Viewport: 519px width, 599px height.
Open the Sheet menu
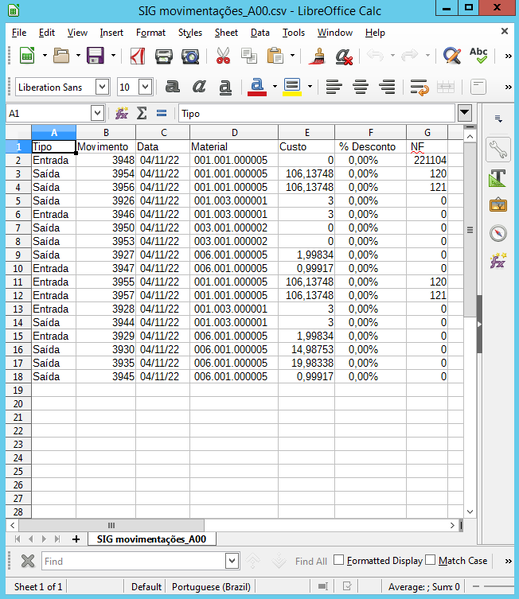pos(226,33)
